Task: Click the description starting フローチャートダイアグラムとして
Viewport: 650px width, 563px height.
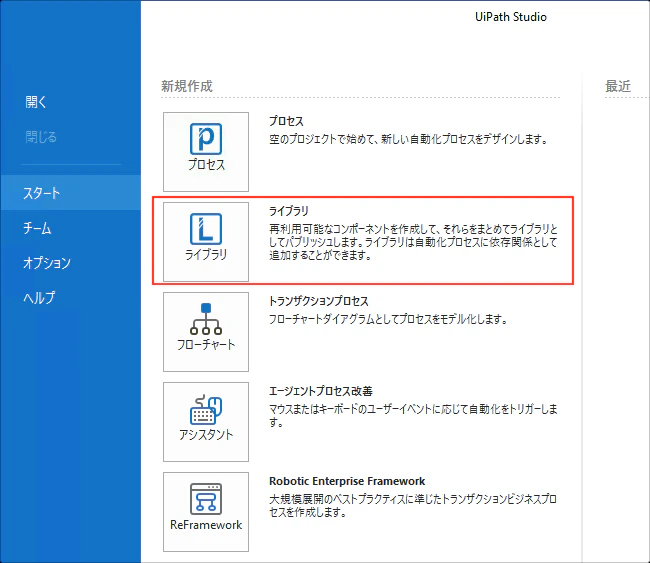Action: click(x=388, y=319)
